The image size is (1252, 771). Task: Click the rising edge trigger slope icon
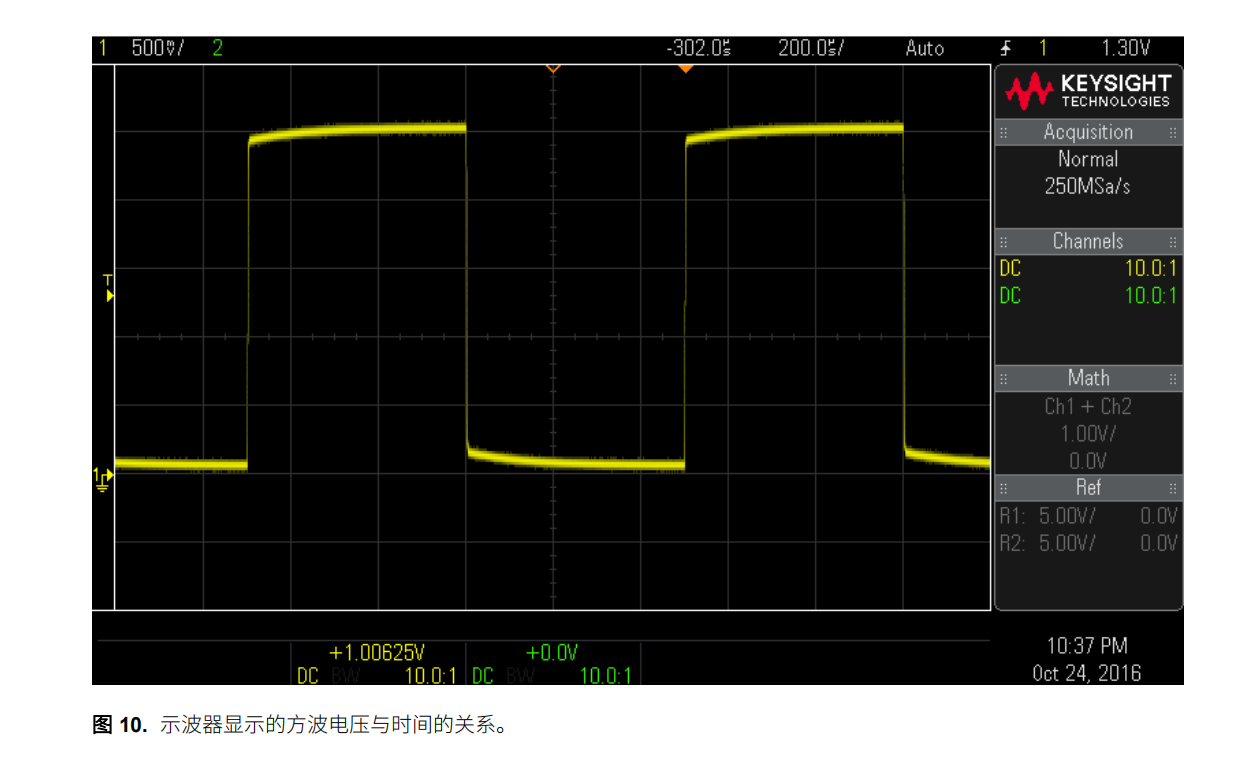pos(1006,48)
